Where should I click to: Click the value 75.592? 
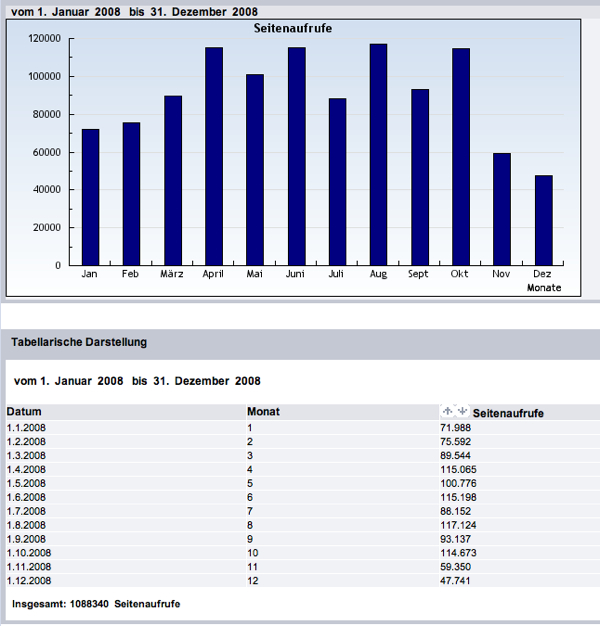point(455,442)
